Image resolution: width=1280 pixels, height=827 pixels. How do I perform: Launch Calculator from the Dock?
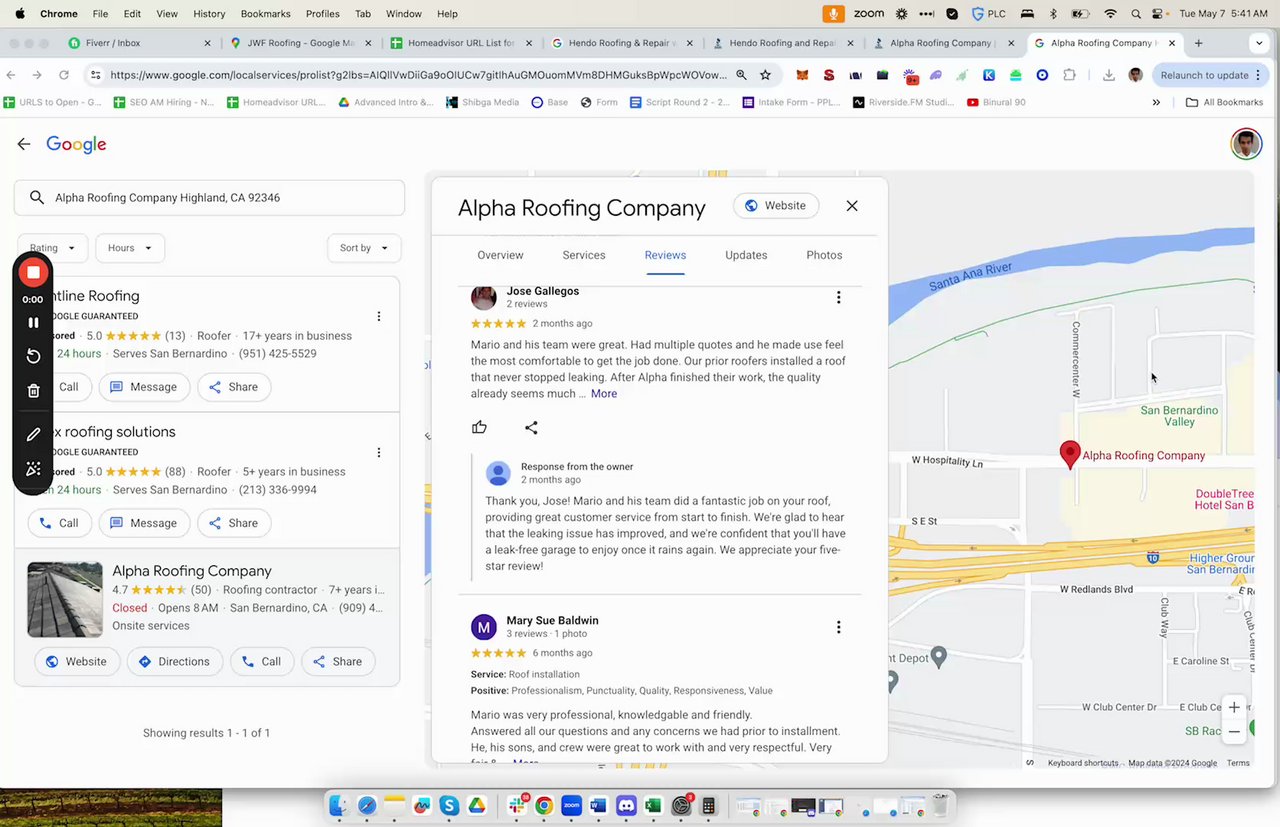[x=708, y=804]
